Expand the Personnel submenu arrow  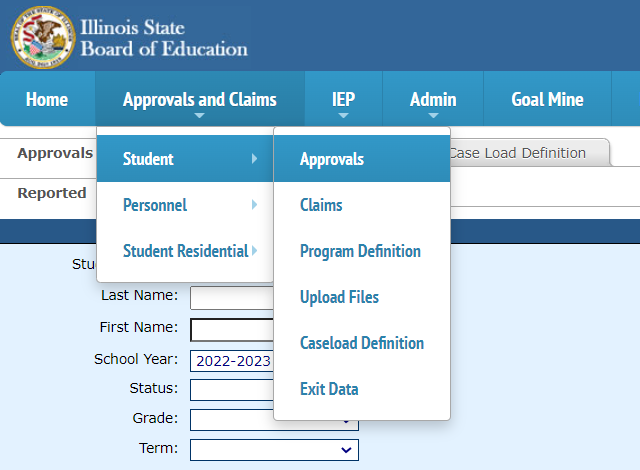point(255,205)
